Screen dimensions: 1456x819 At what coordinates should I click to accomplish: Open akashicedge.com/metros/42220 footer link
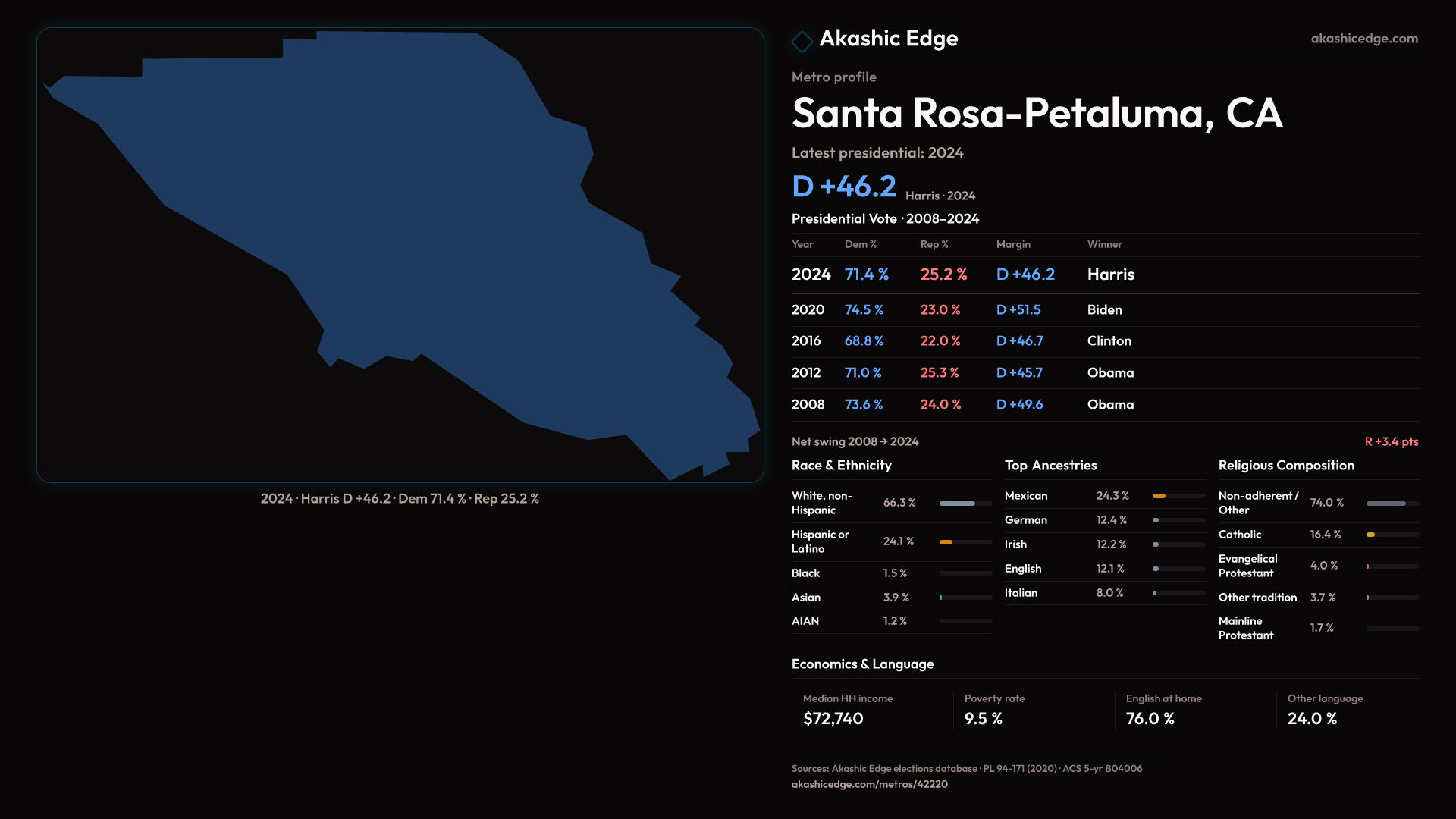(869, 784)
